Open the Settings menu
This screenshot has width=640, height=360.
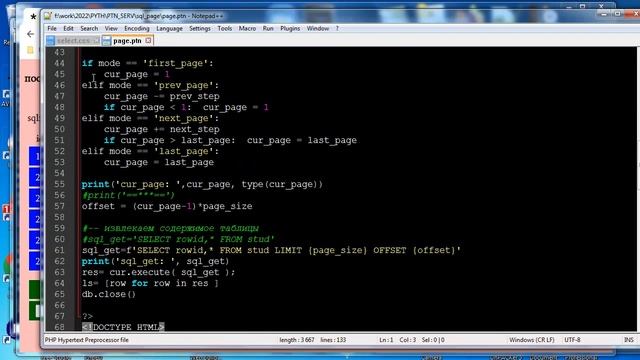(x=200, y=29)
